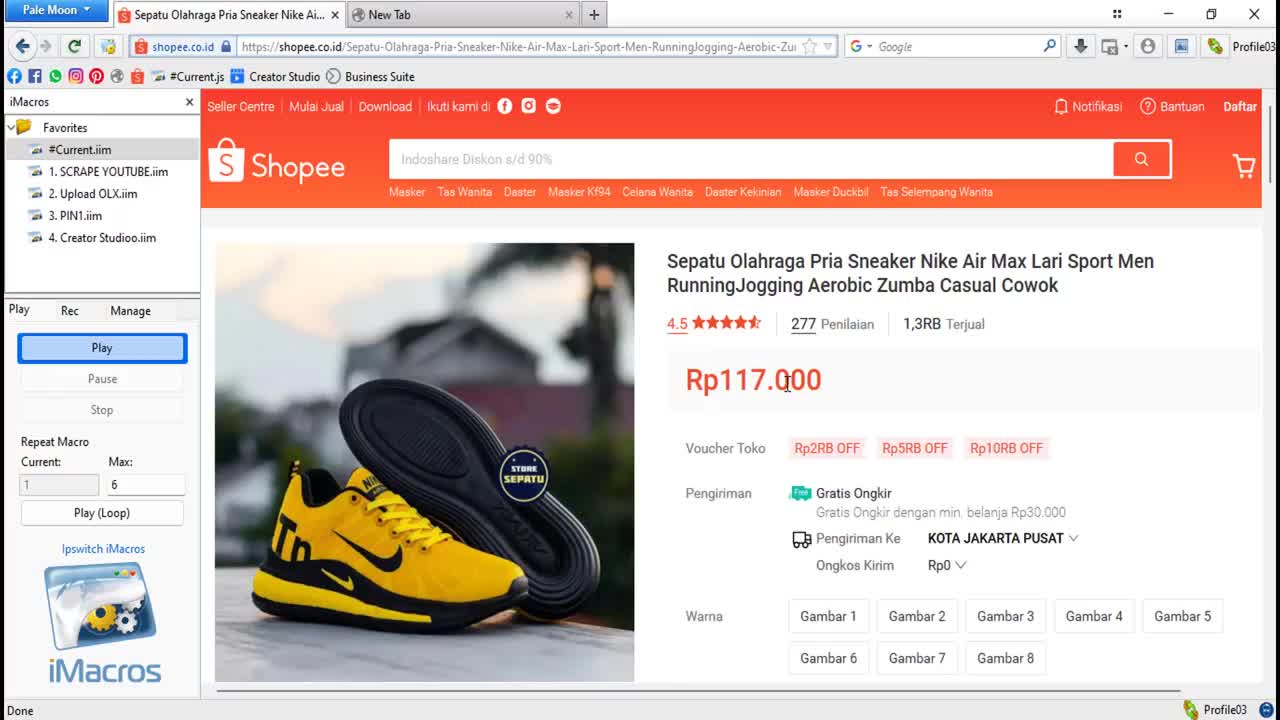Open the Seller Centre link
The height and width of the screenshot is (720, 1280).
tap(241, 106)
